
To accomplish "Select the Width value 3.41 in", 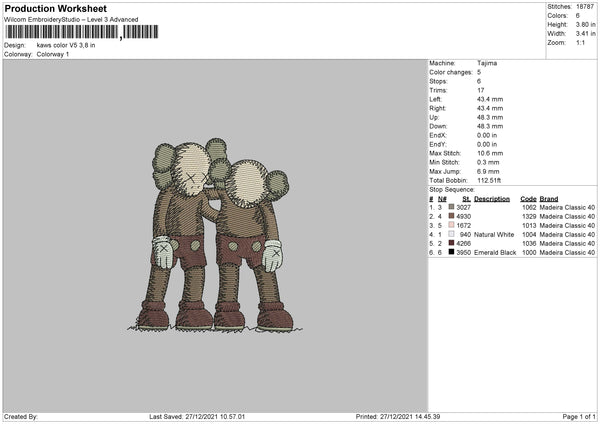I will click(x=585, y=34).
